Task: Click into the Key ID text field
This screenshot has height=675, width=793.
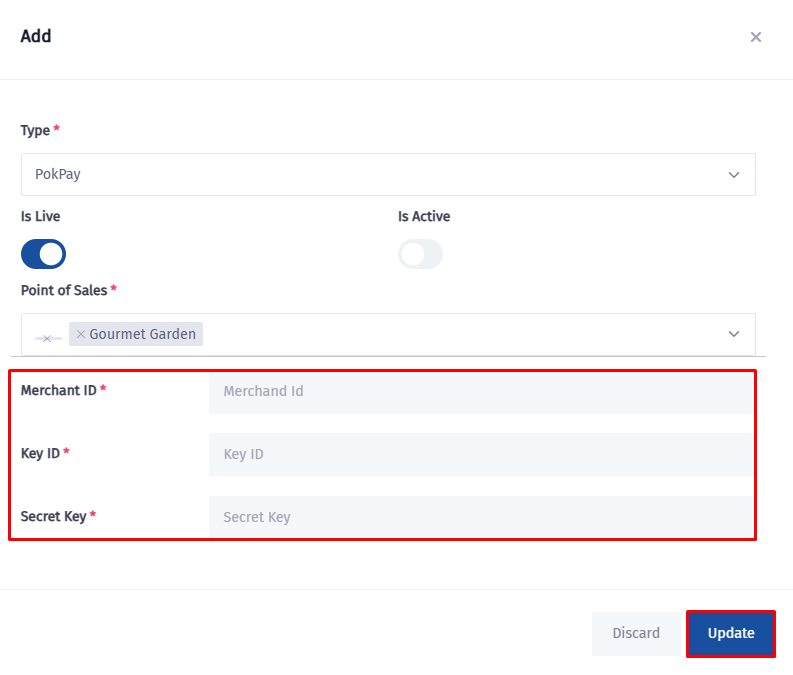Action: (x=480, y=455)
